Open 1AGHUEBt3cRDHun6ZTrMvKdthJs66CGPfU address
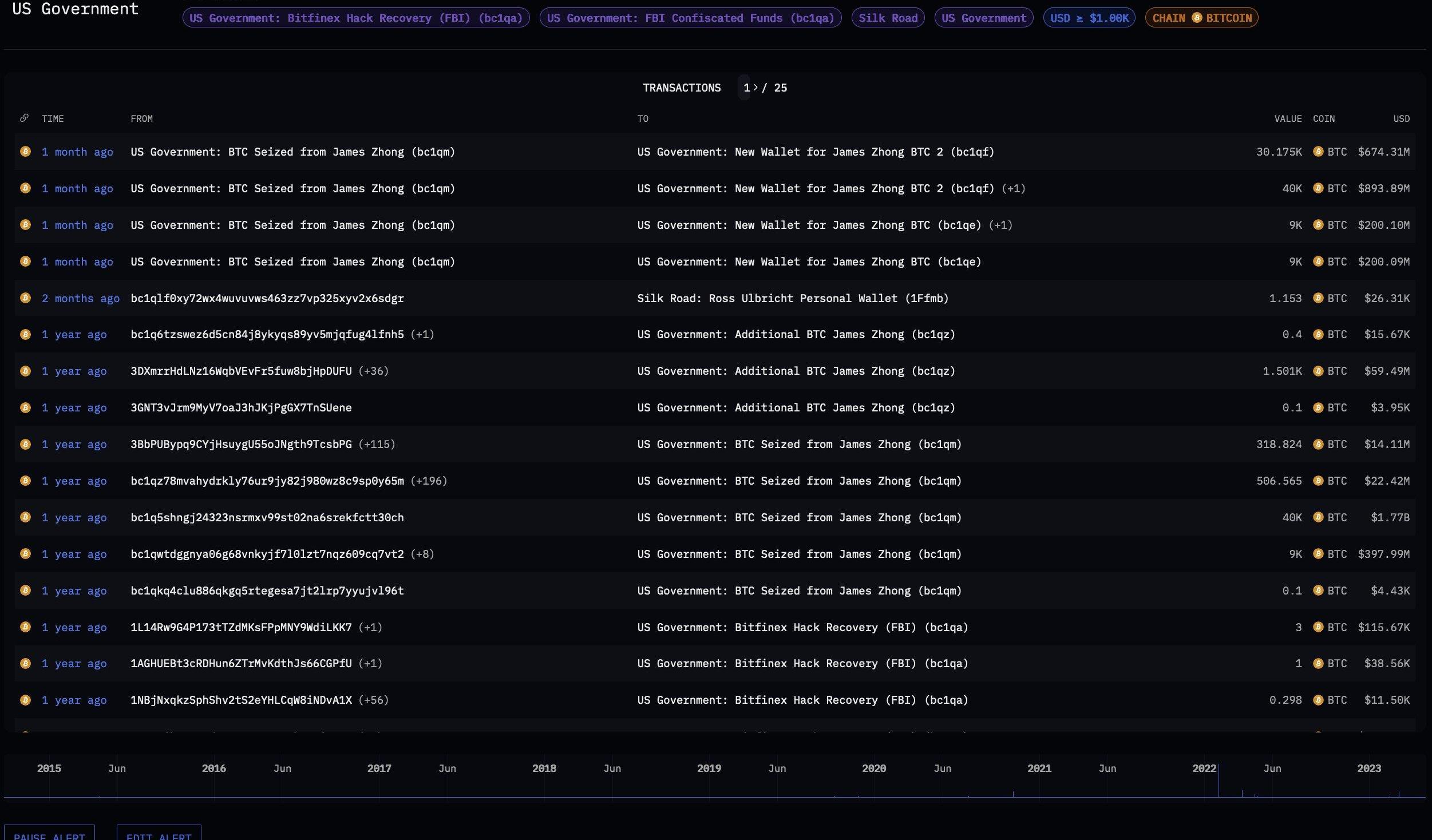This screenshot has width=1432, height=840. coord(241,663)
